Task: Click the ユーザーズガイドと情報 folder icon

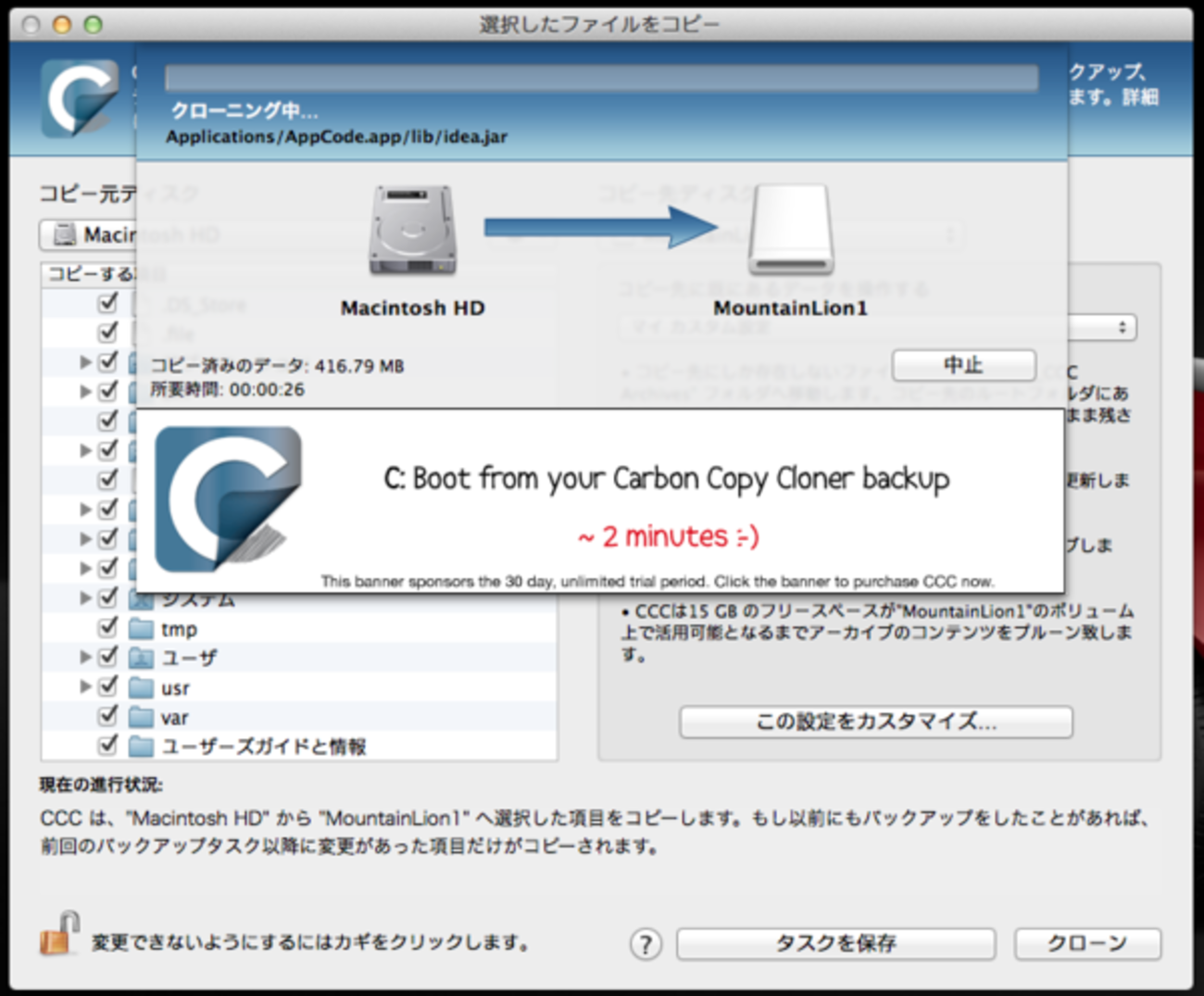Action: (x=141, y=746)
